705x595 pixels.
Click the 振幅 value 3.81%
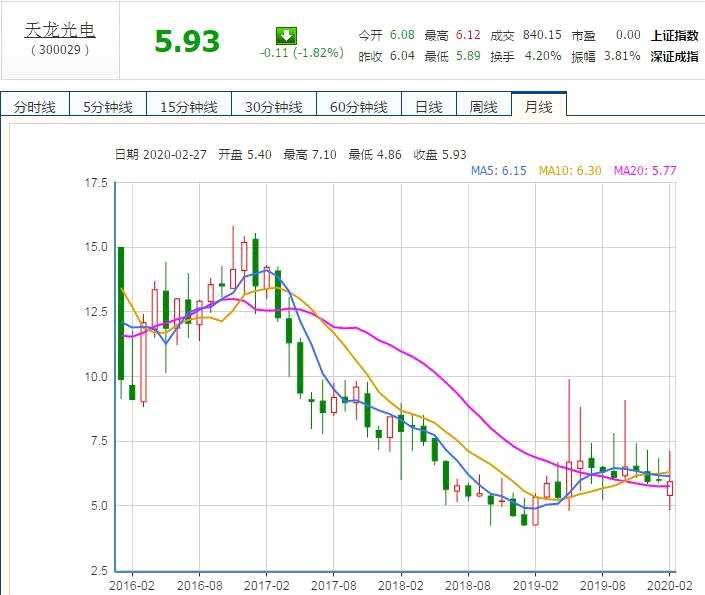pos(622,56)
